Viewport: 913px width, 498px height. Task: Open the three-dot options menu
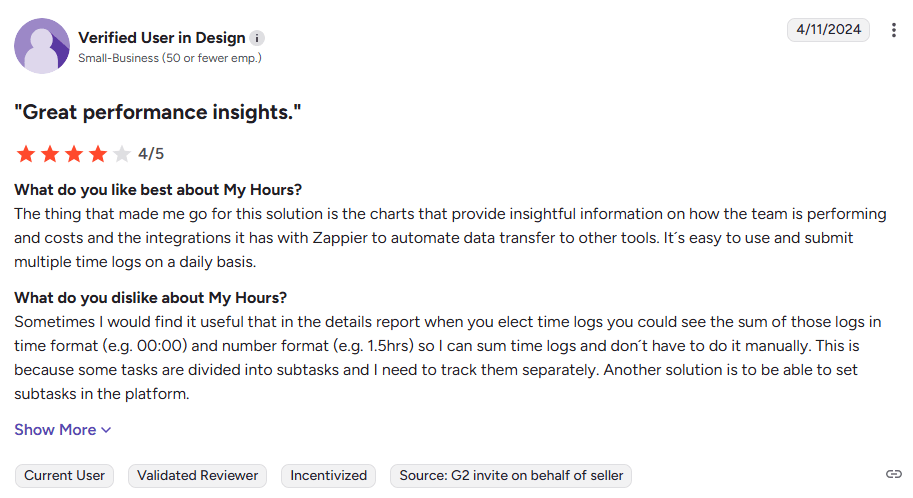click(x=893, y=30)
